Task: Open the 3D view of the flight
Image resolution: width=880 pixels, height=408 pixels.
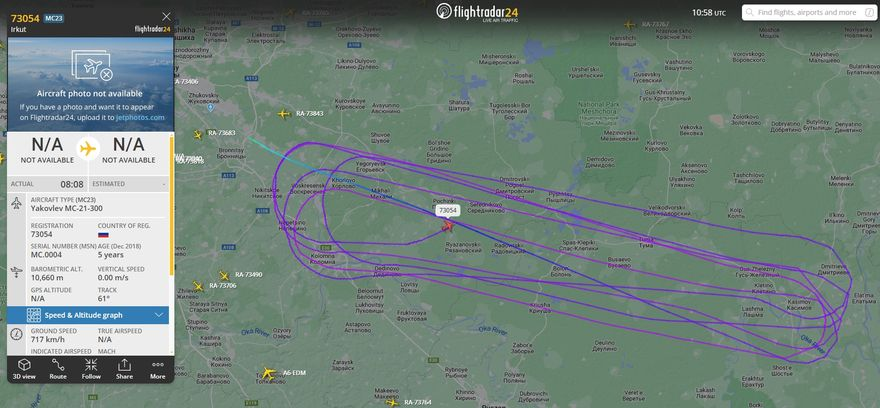Action: click(x=24, y=369)
